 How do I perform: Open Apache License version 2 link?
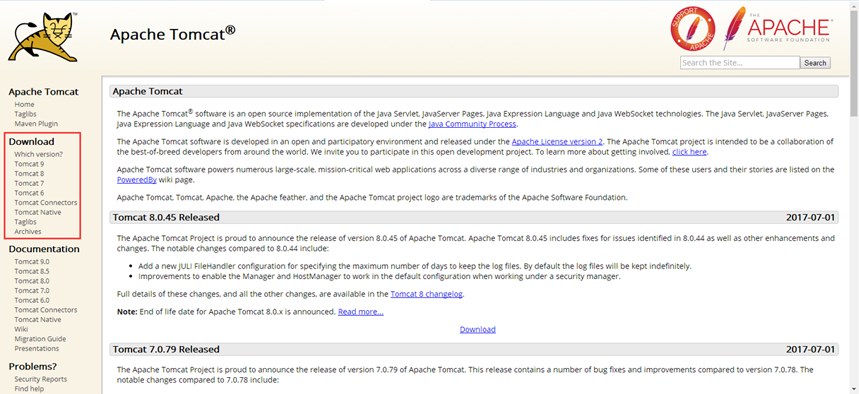point(557,141)
